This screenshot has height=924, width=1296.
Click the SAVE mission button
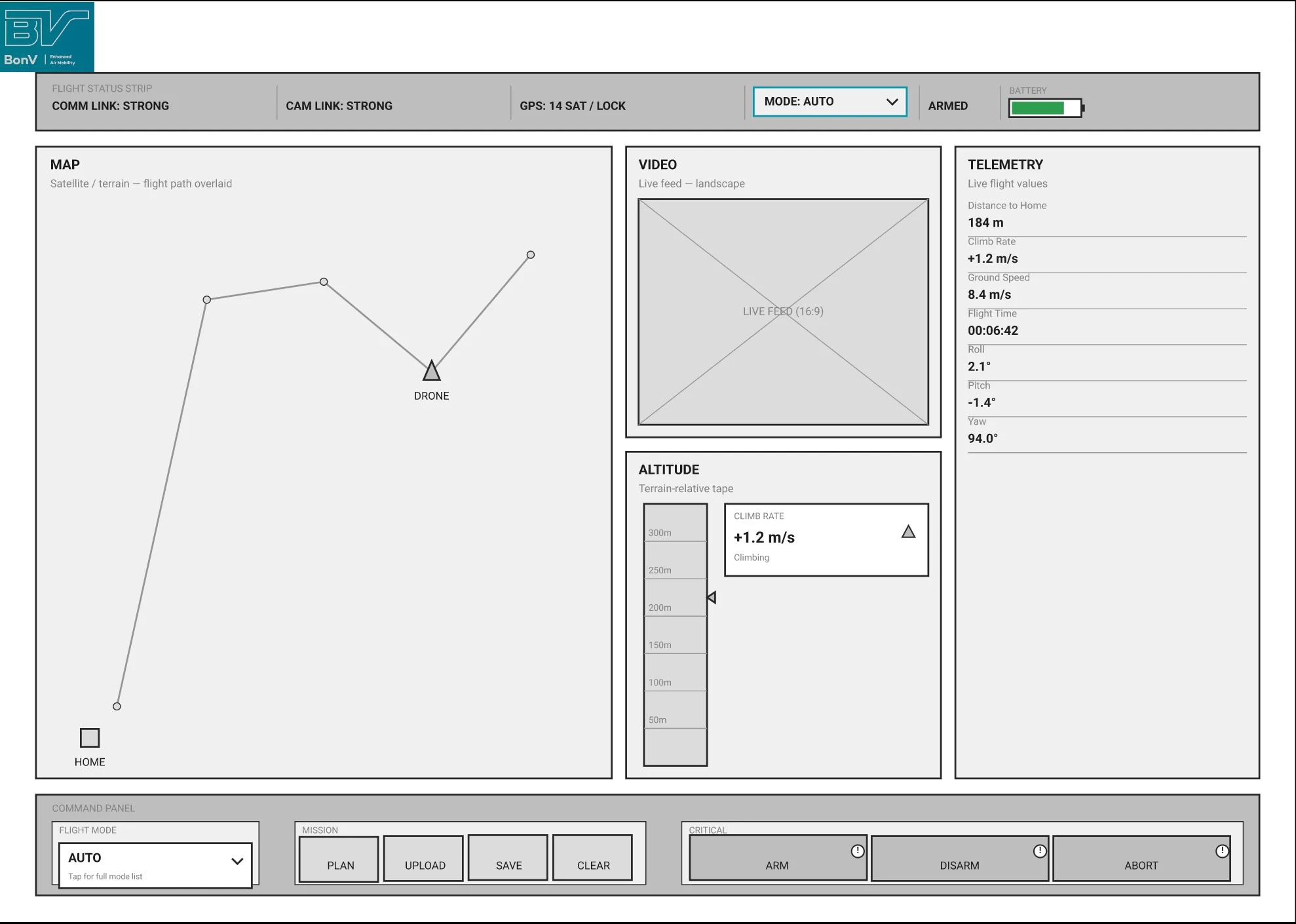508,857
